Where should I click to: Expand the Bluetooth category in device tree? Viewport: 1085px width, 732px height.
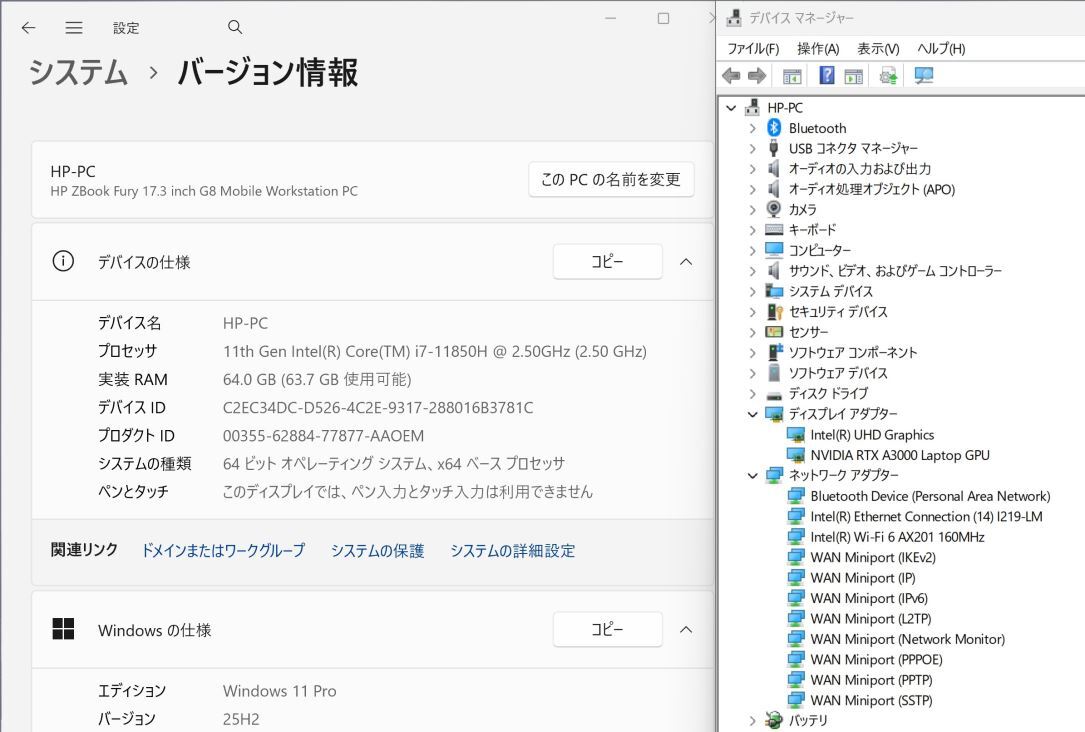click(753, 128)
